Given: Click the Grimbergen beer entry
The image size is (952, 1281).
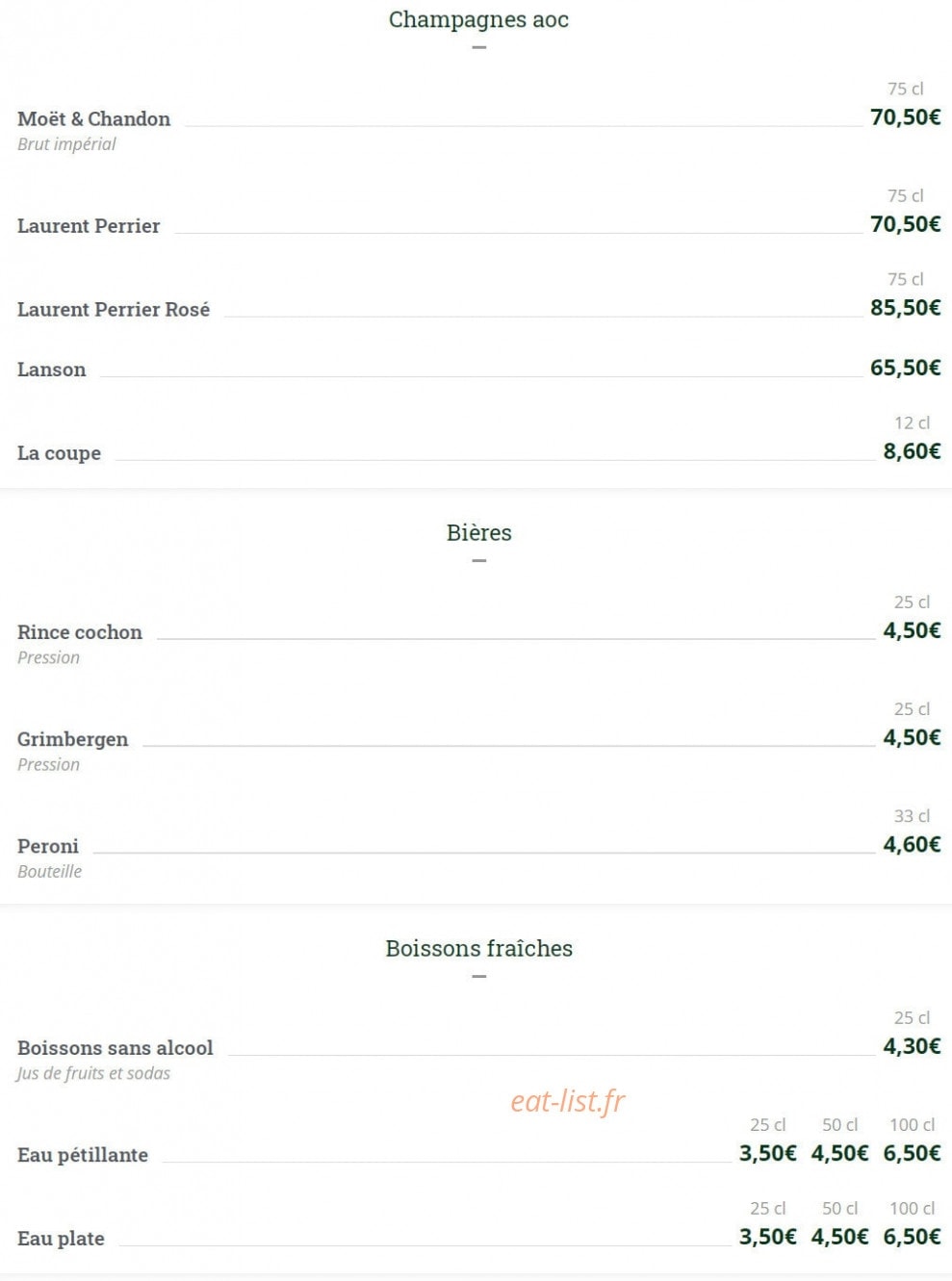Looking at the screenshot, I should [73, 739].
